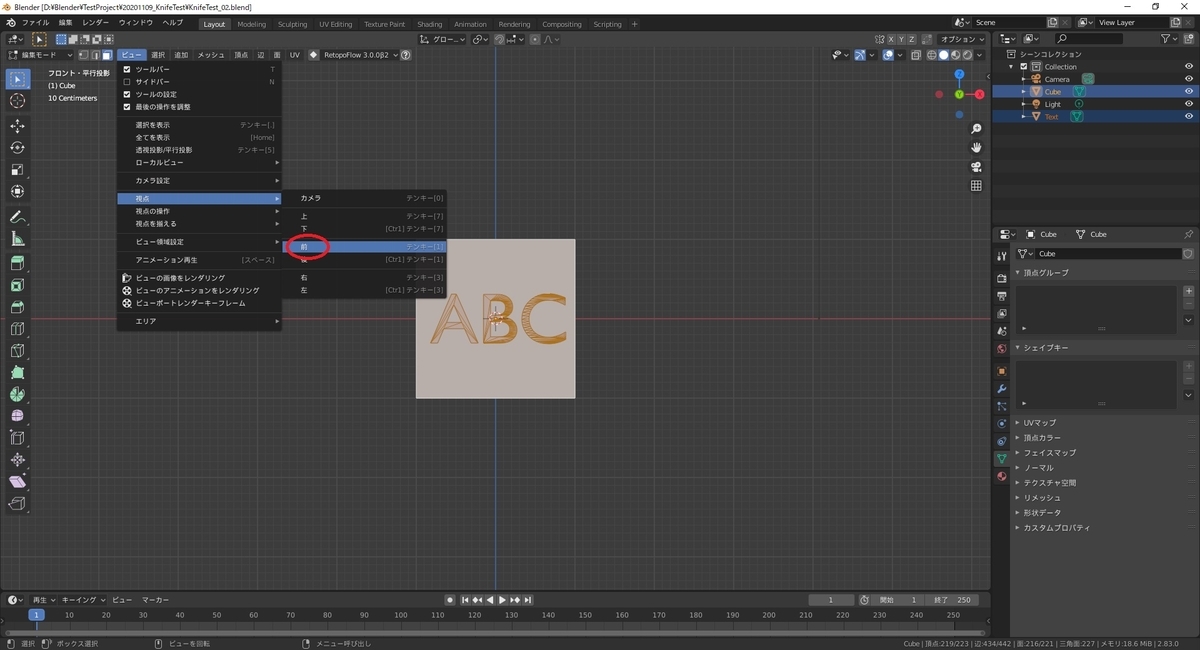1200x650 pixels.
Task: Select the Transform tool
Action: 17,192
